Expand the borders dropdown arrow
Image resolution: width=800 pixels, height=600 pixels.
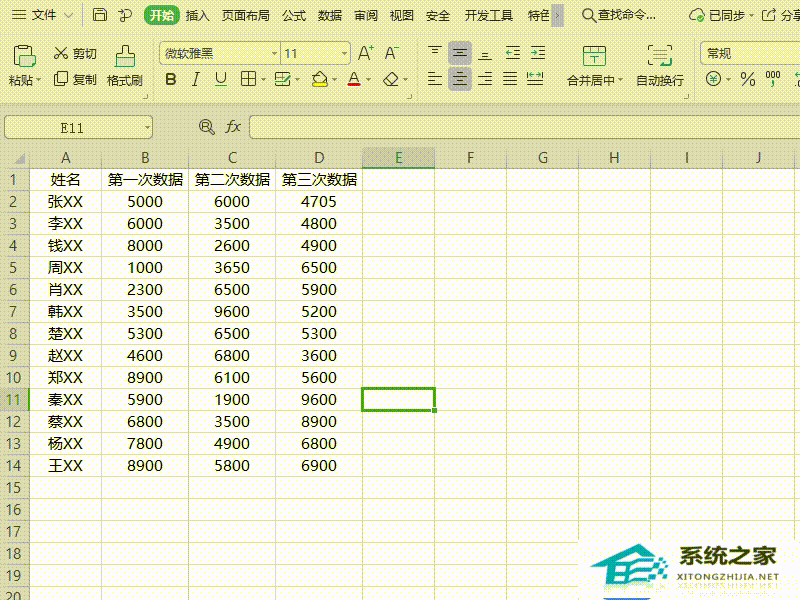click(263, 80)
